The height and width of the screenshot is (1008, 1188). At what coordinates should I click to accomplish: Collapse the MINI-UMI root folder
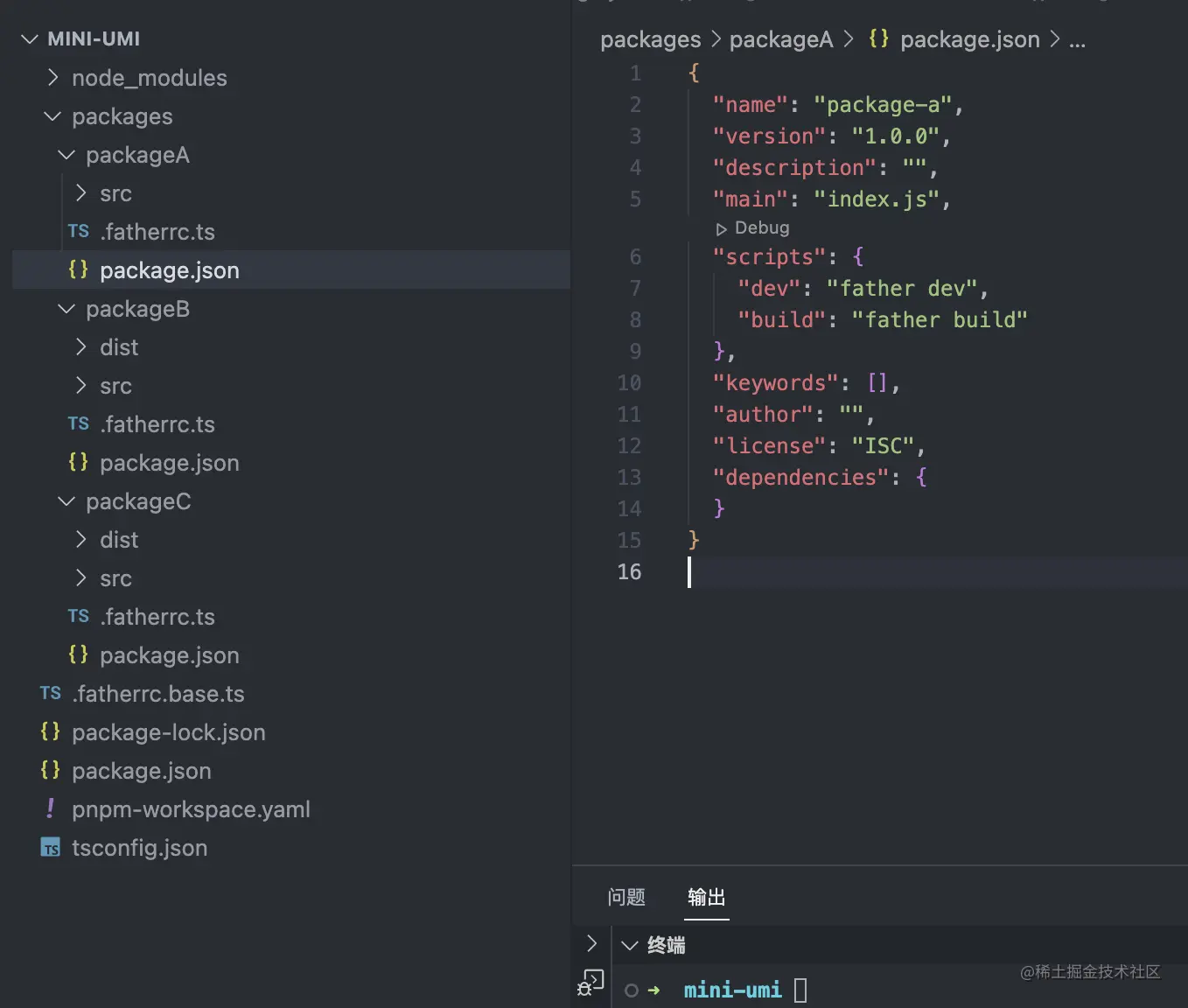(31, 39)
